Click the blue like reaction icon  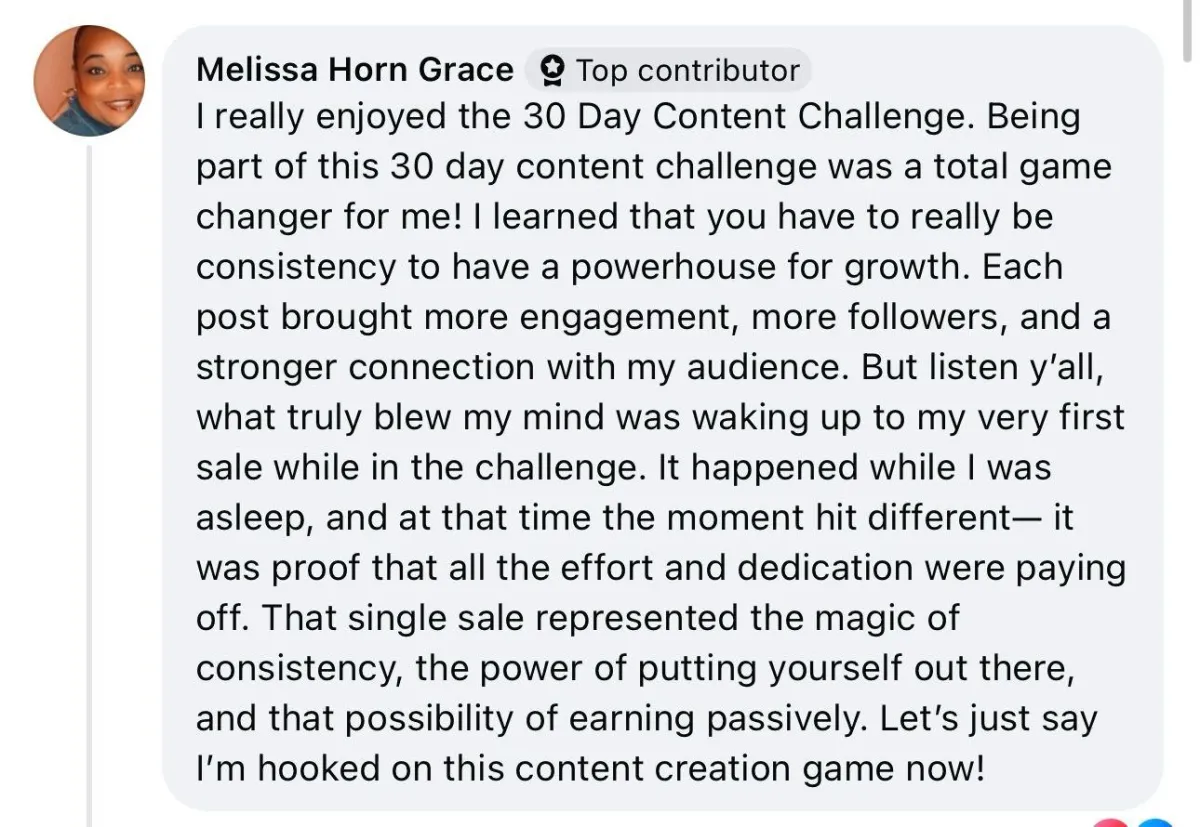pyautogui.click(x=1155, y=822)
